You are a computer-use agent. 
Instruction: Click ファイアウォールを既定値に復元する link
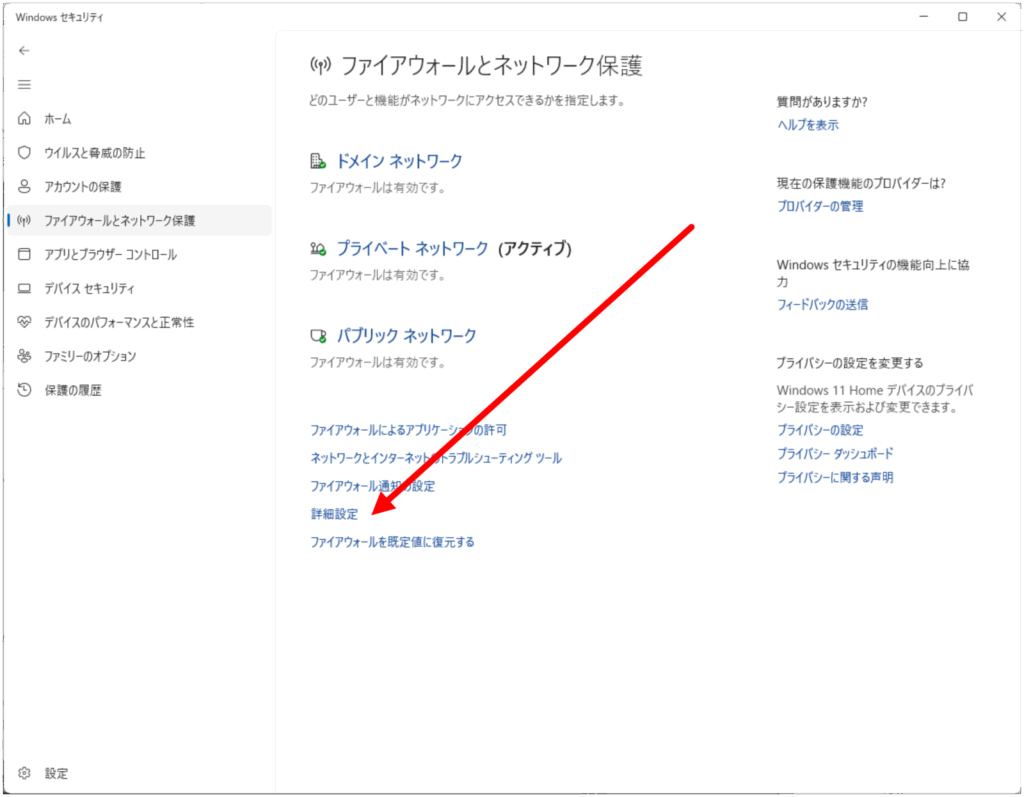392,542
